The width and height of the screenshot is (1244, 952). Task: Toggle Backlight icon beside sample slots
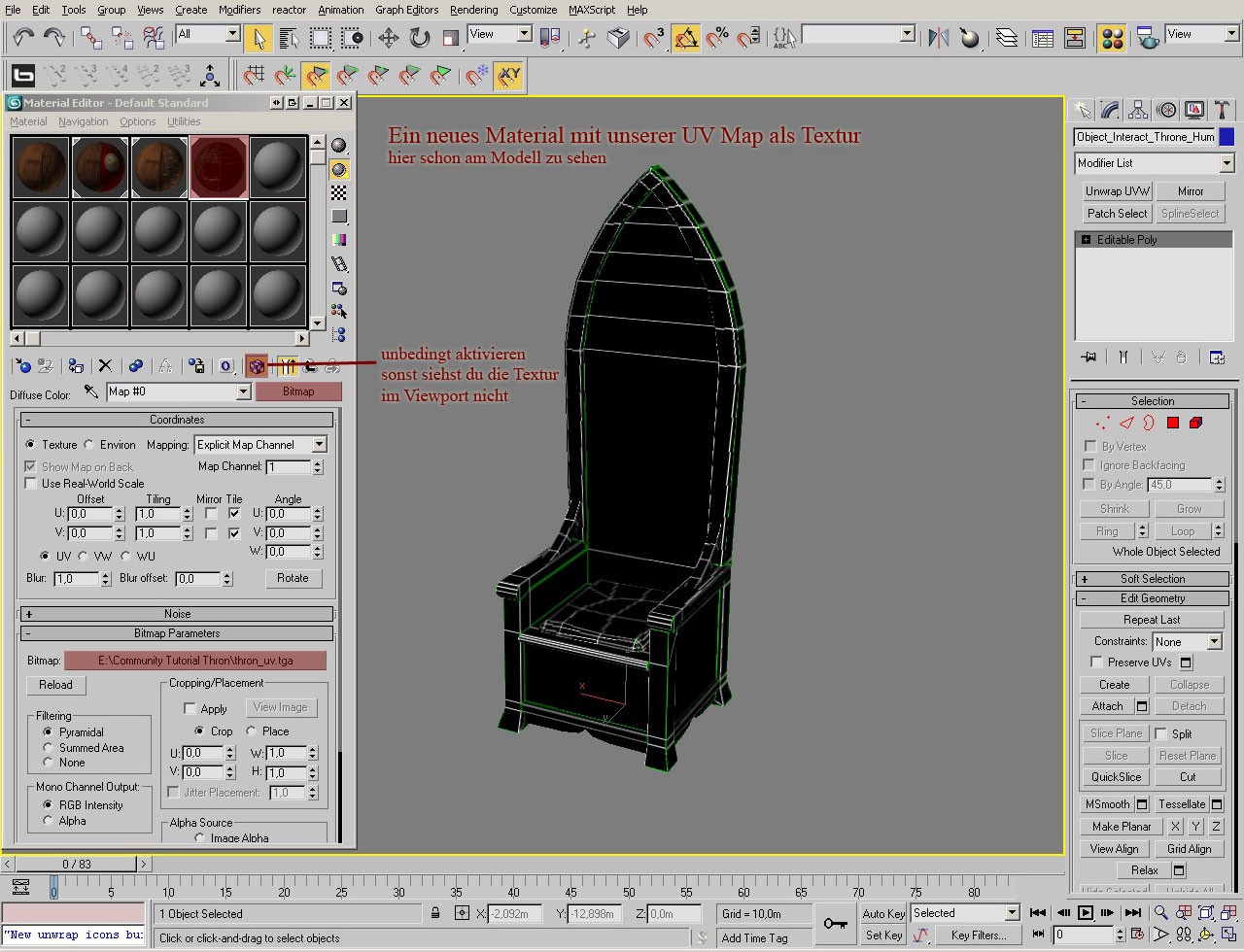(338, 169)
